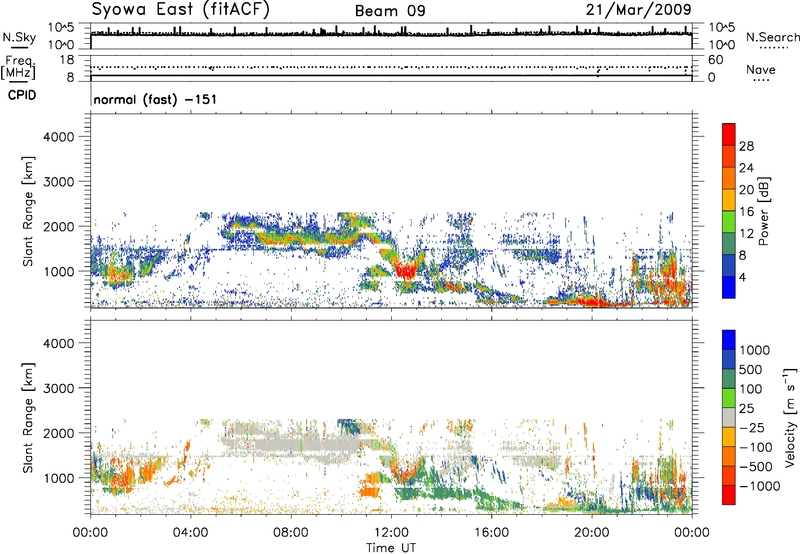Click the '28' tick on the Power colorbar

tap(746, 146)
